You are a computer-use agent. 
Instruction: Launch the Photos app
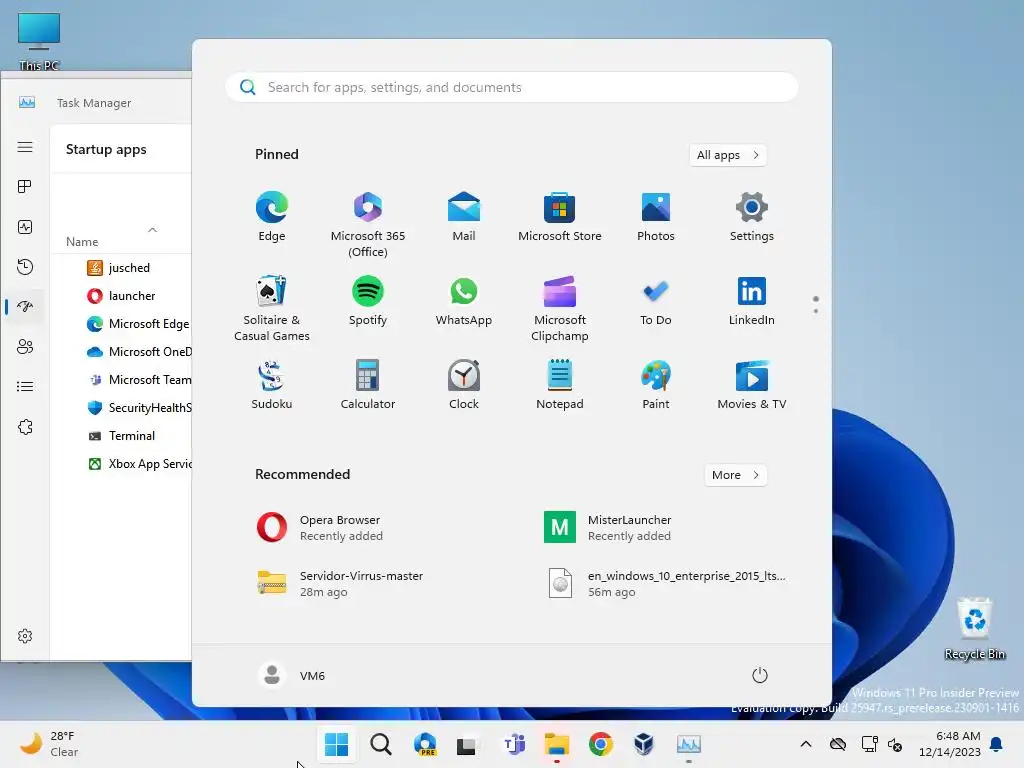[x=656, y=217]
